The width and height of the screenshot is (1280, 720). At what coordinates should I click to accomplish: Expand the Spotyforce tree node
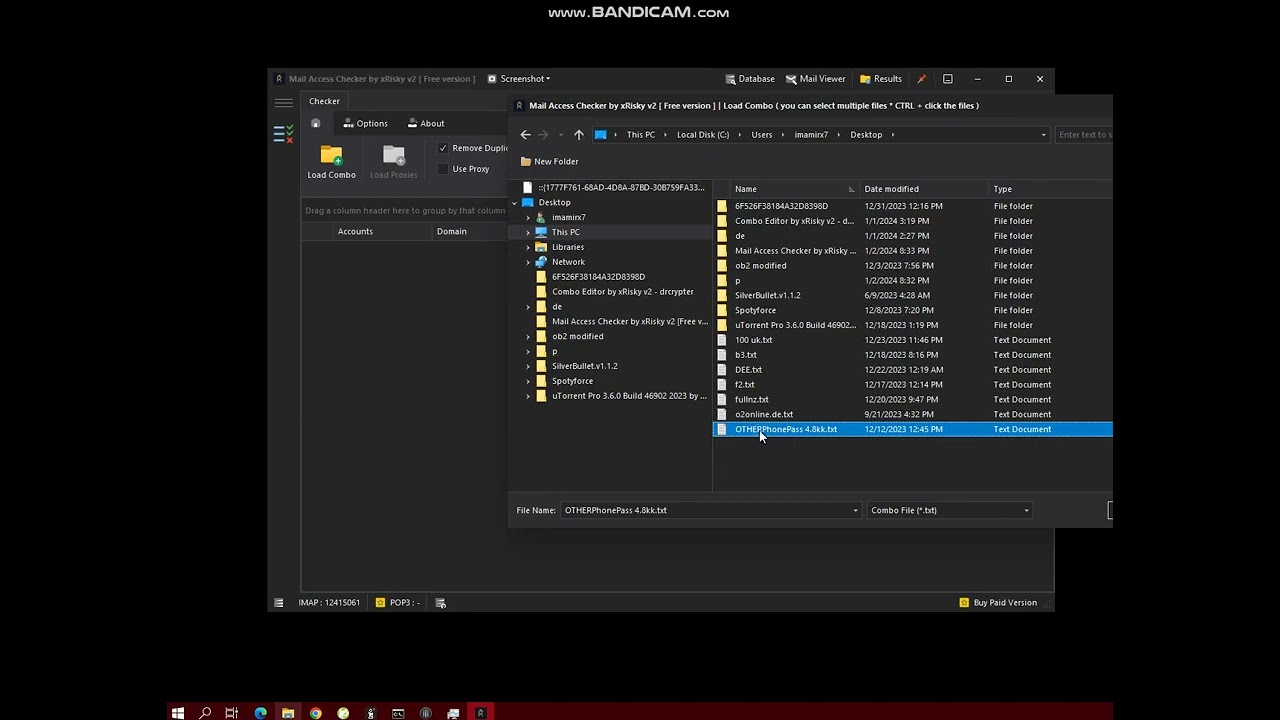pos(528,381)
